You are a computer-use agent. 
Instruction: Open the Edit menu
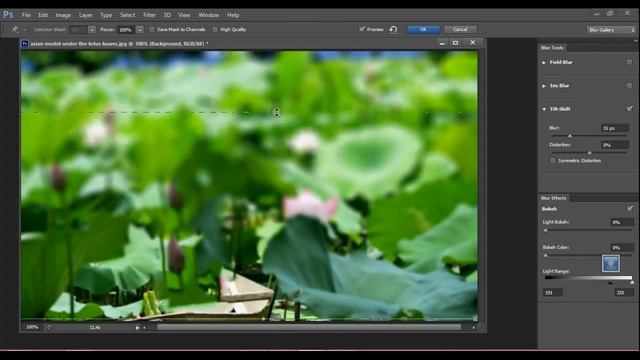coord(43,15)
